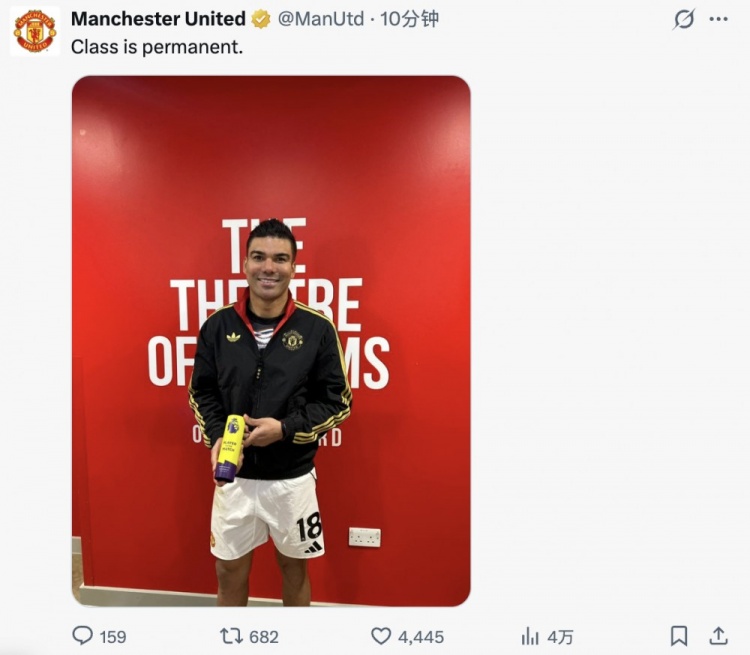
Task: Open the Manchester United profile avatar
Action: (35, 31)
